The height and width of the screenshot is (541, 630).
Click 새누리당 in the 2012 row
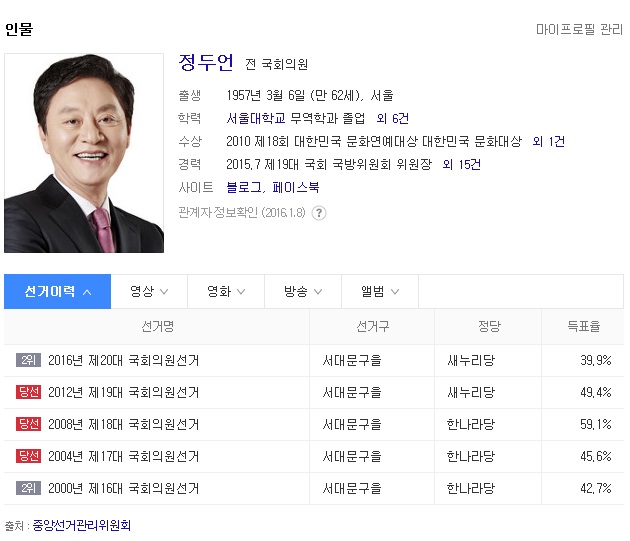tap(471, 392)
